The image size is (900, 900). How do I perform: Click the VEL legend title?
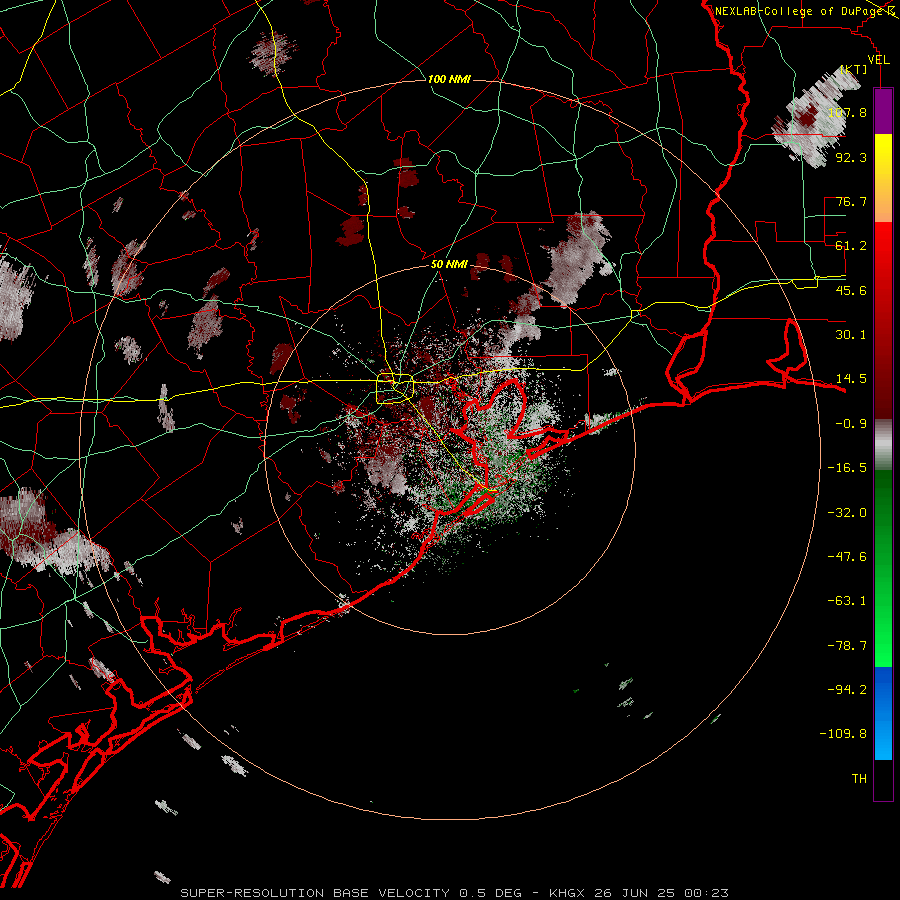(878, 60)
